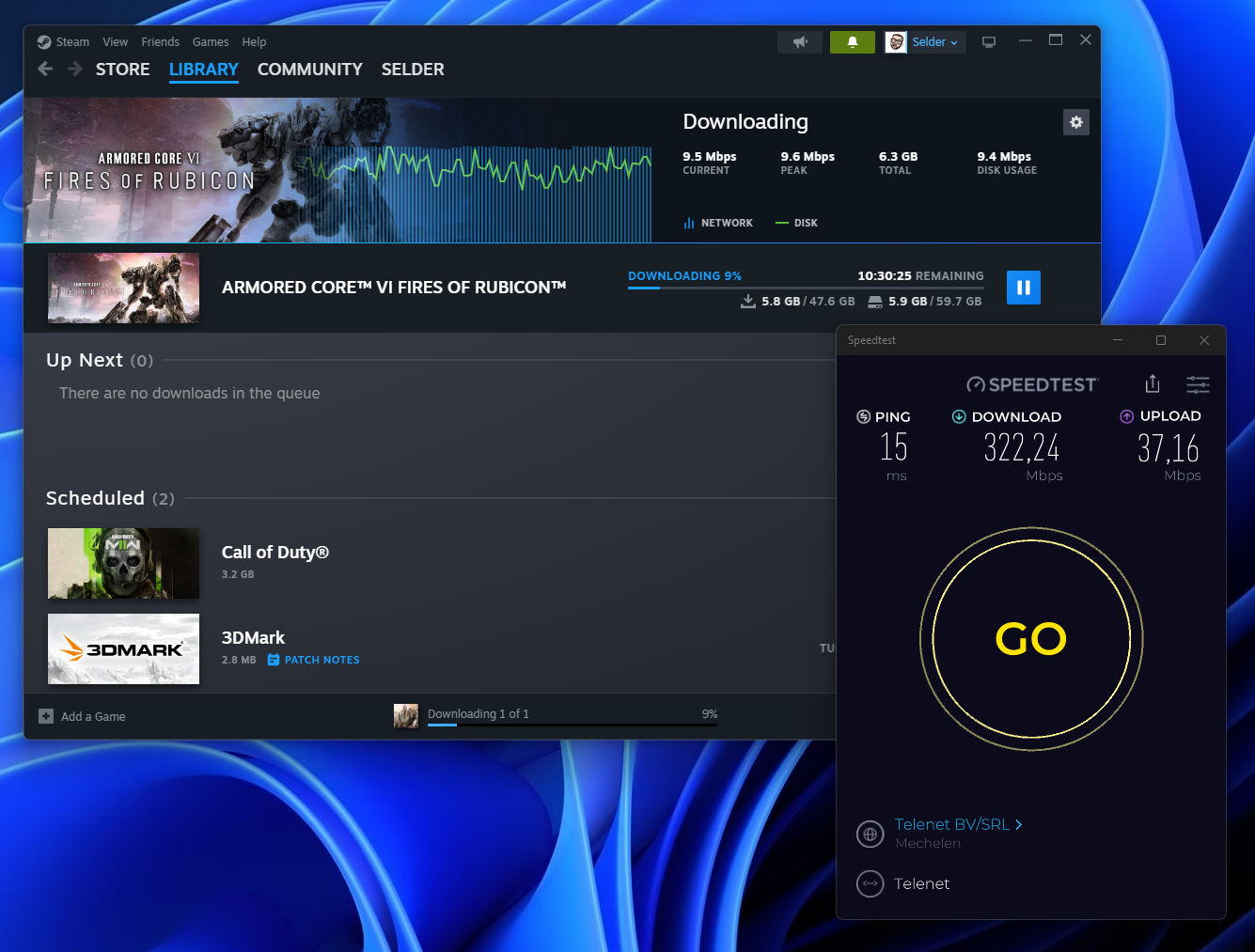Screen dimensions: 1255x952
Task: Go back with the left arrow
Action: pyautogui.click(x=45, y=70)
